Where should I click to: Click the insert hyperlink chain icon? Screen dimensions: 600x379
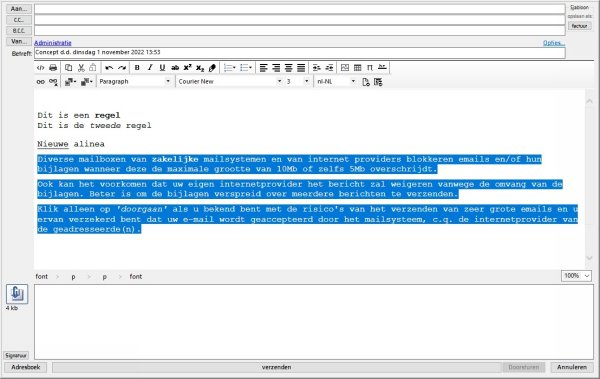pyautogui.click(x=41, y=82)
